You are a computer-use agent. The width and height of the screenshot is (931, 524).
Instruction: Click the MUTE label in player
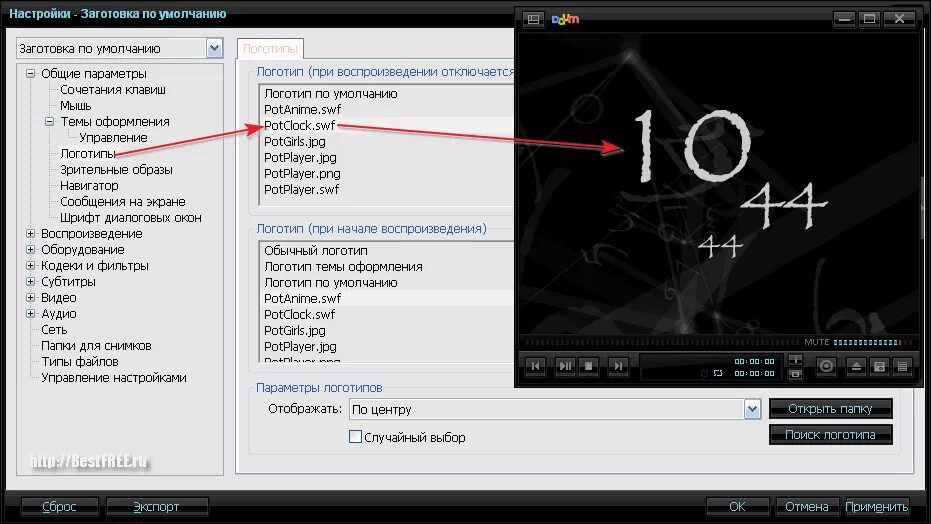[816, 342]
